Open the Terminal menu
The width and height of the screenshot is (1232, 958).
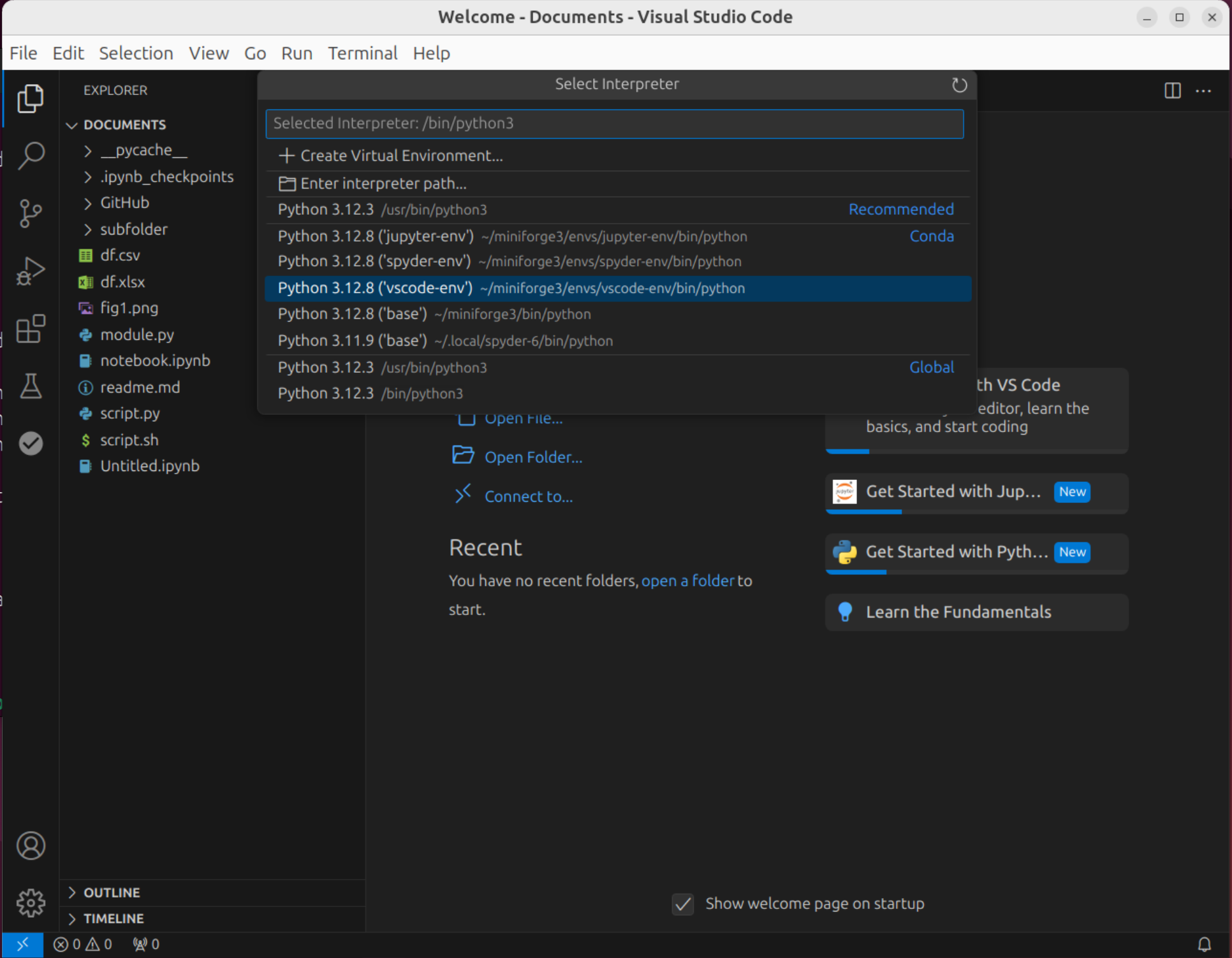tap(362, 53)
